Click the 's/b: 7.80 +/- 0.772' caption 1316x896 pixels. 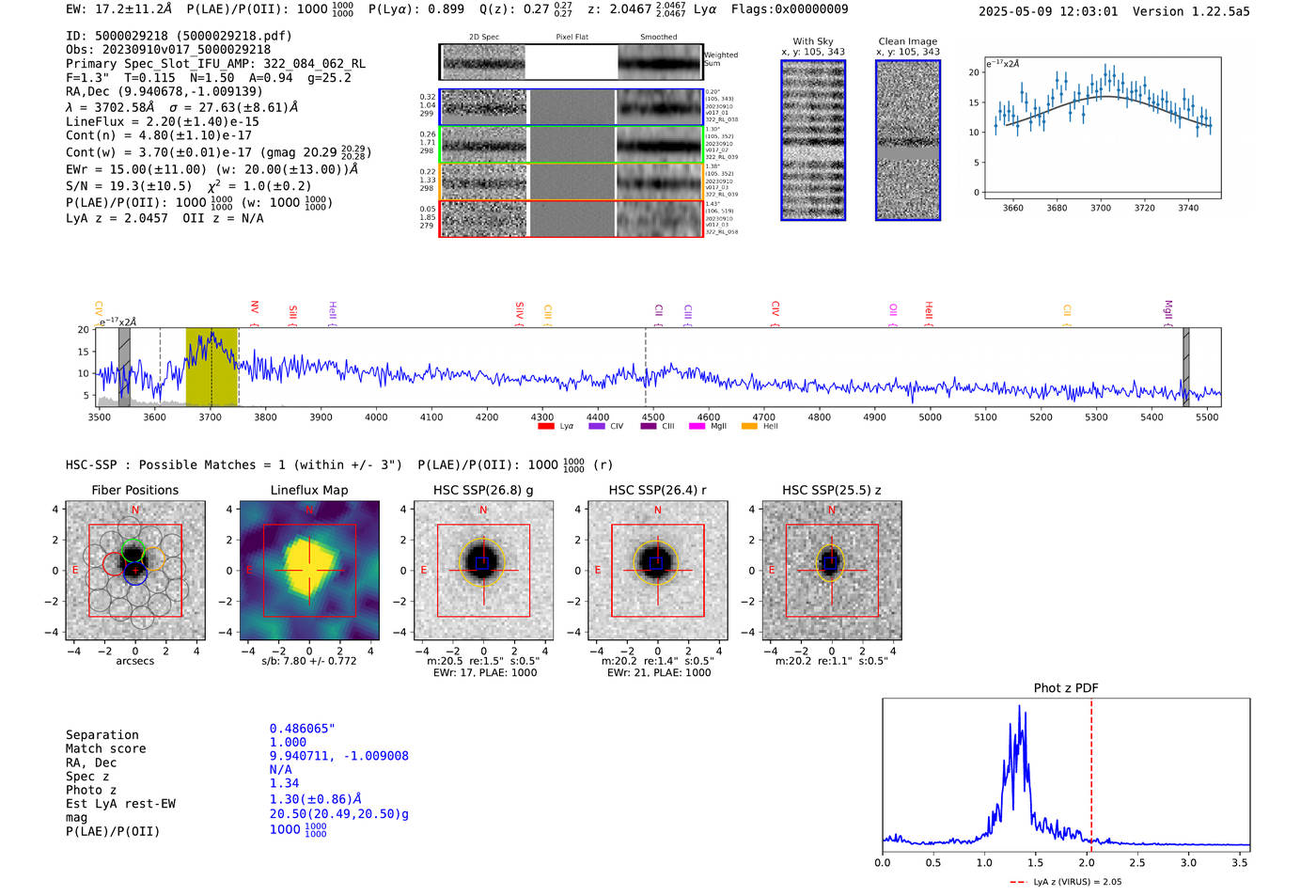tap(309, 661)
